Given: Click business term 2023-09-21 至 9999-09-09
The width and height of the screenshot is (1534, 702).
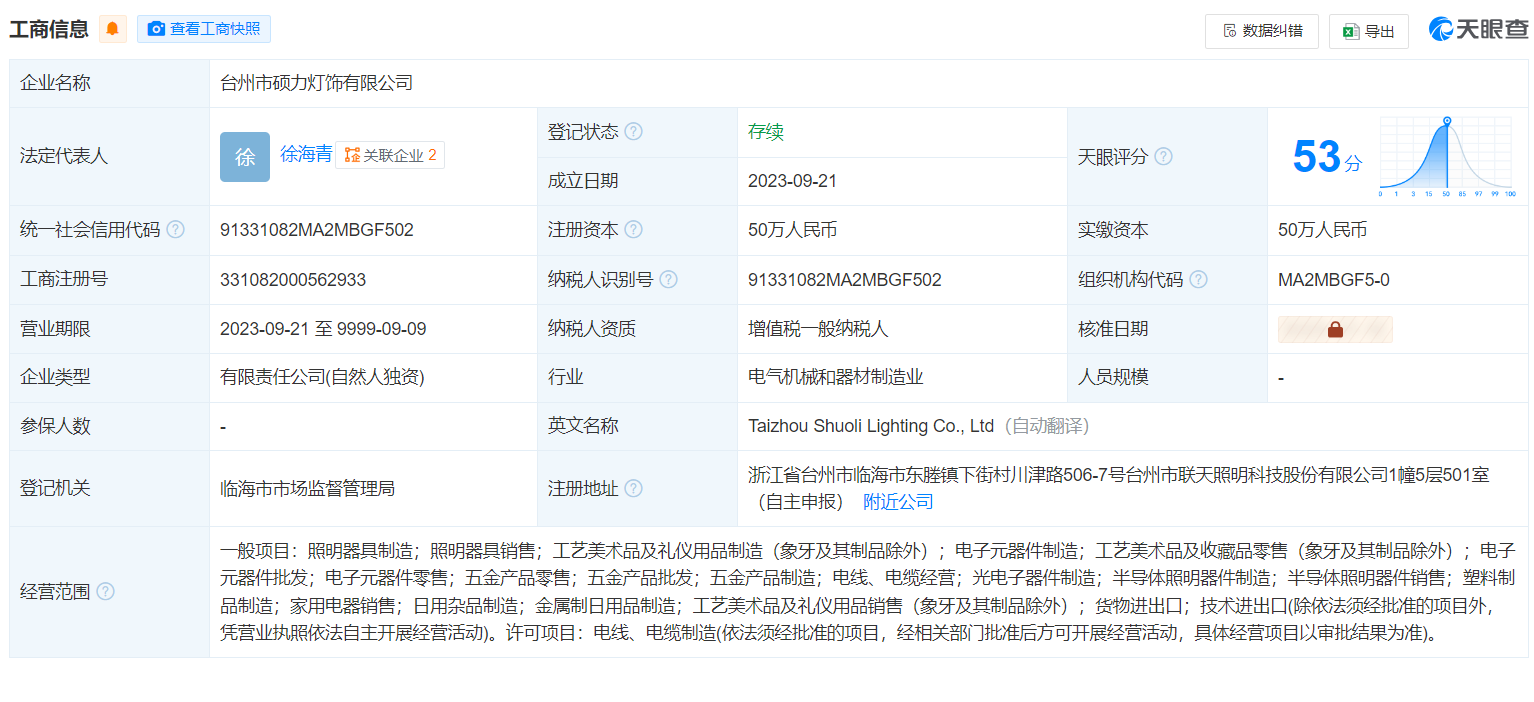Looking at the screenshot, I should [323, 329].
